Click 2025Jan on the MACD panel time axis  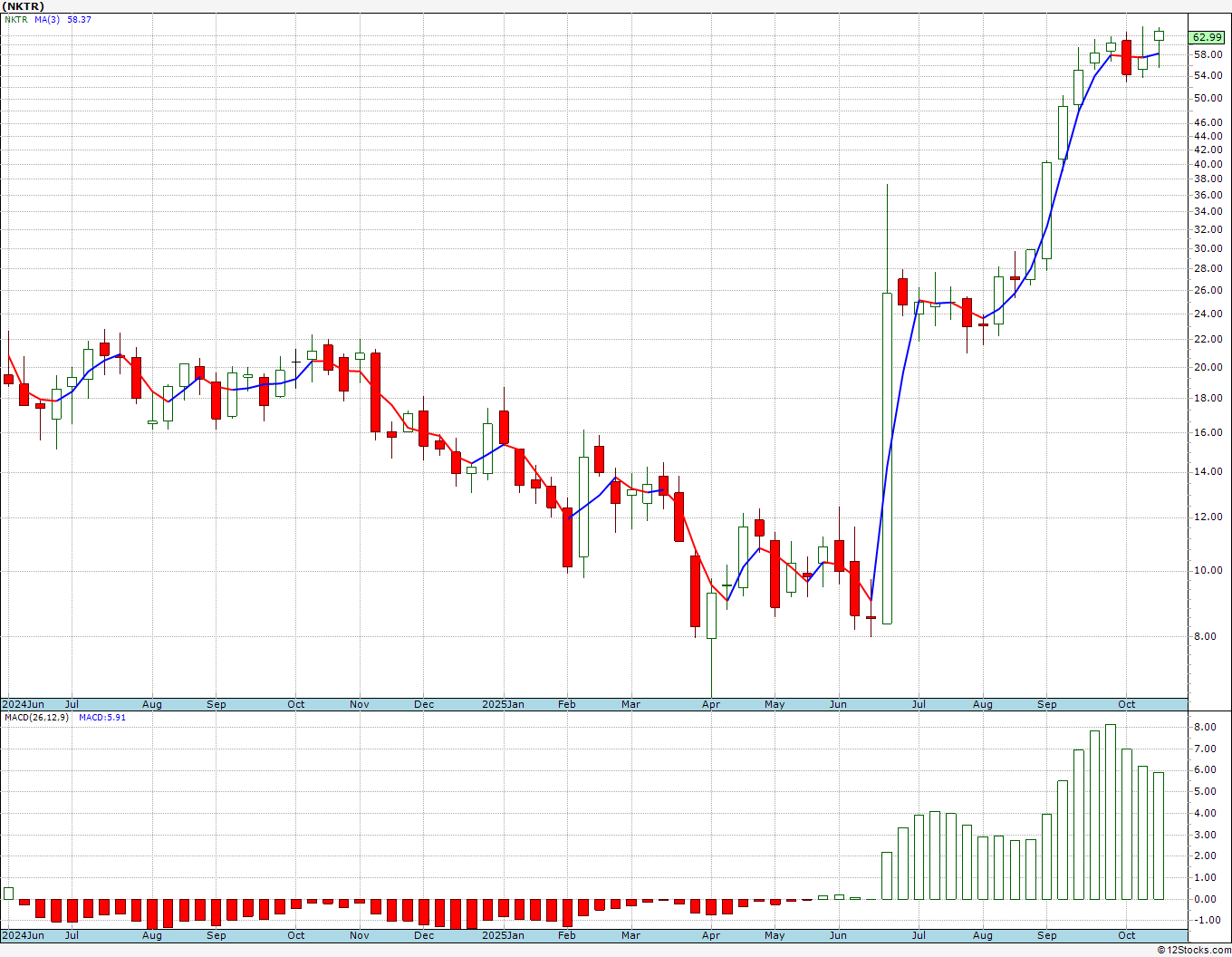click(x=503, y=935)
